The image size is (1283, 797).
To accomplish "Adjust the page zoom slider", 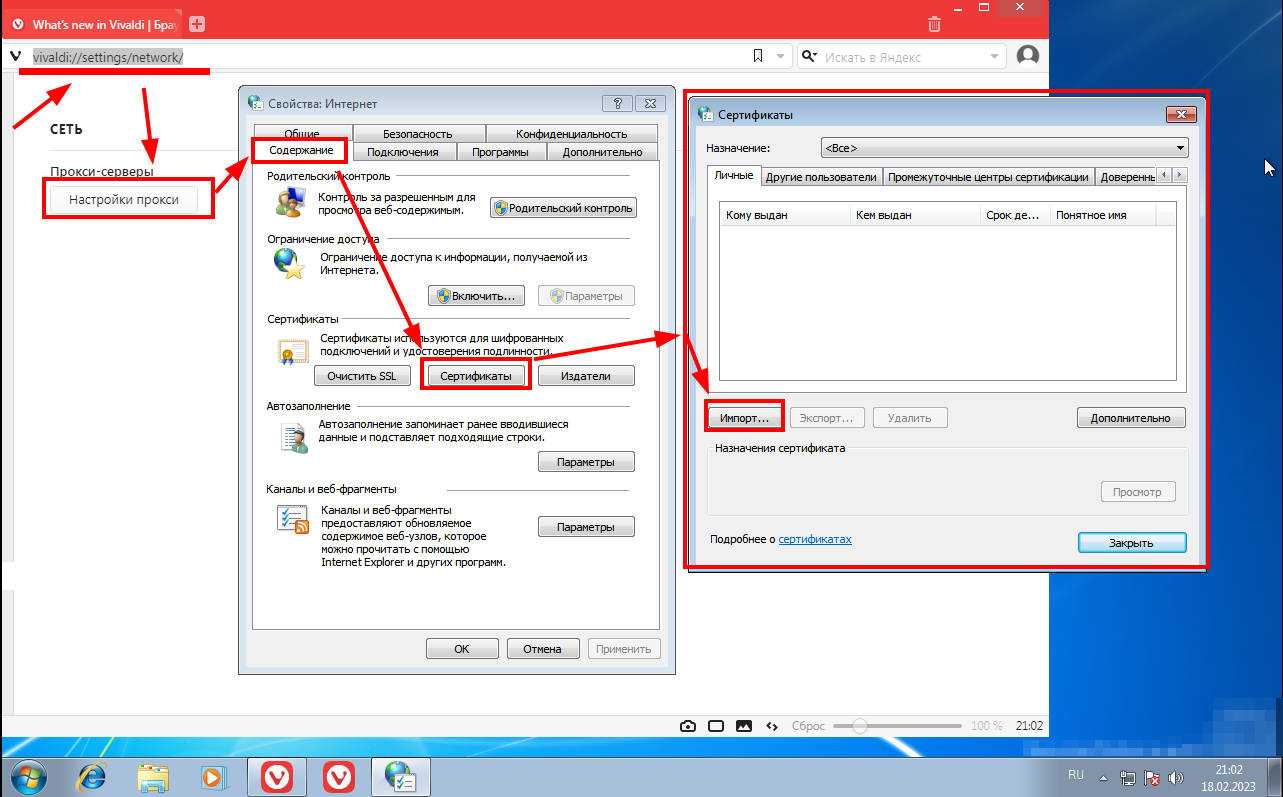I will point(859,726).
